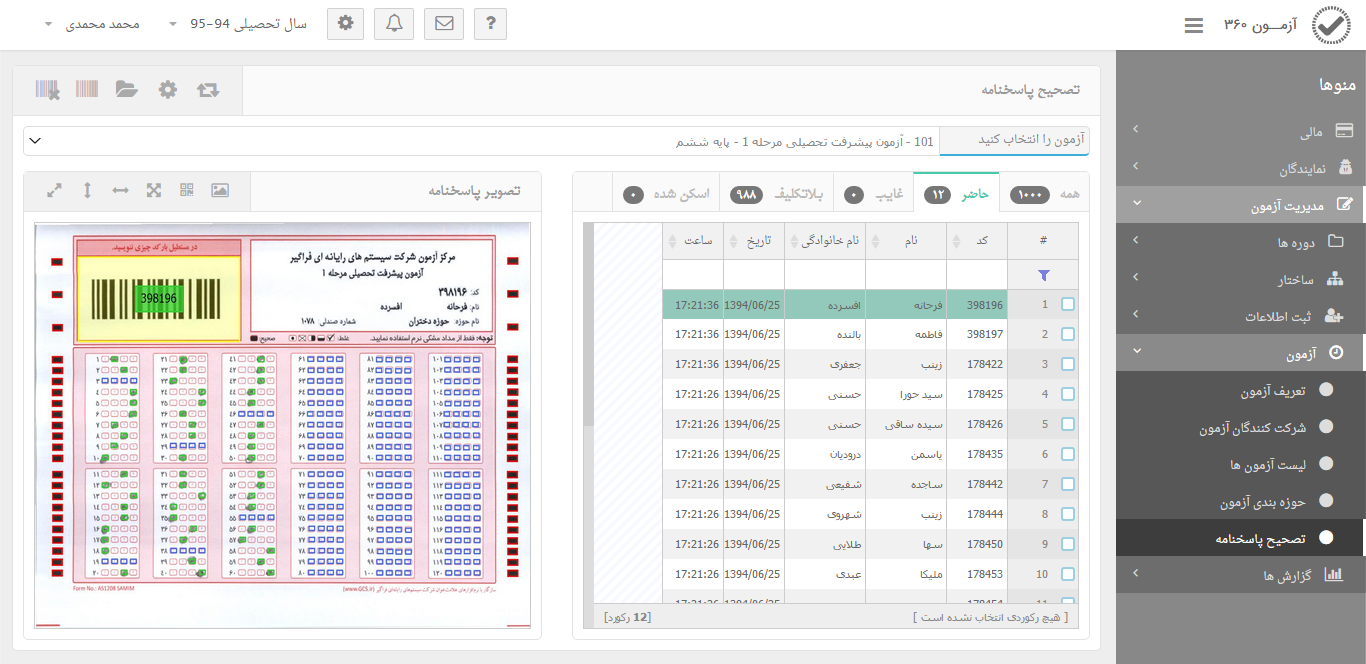Sort by the تاریخ column header
Screen dimensions: 1366x664
[754, 241]
